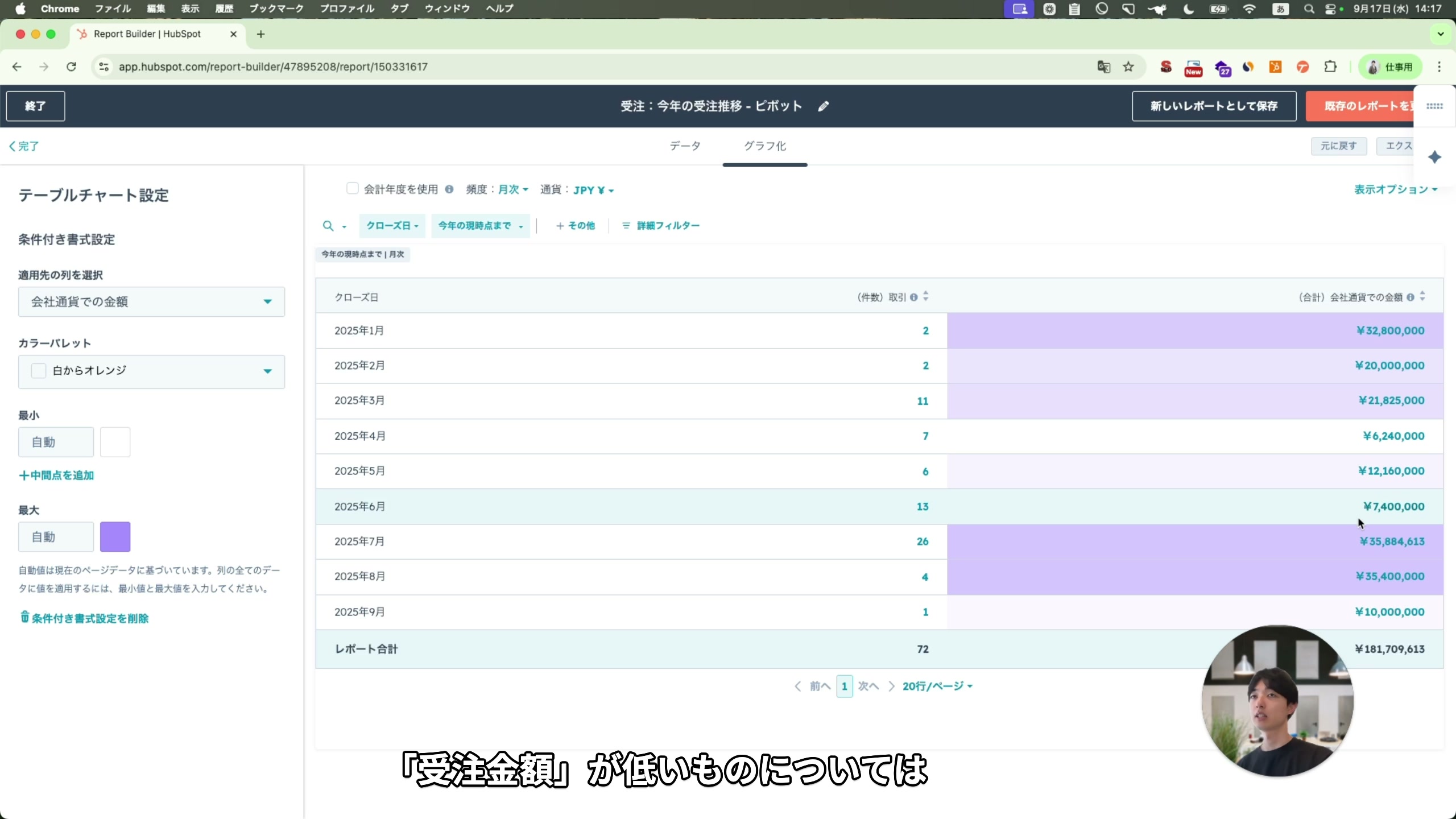This screenshot has height=819, width=1456.
Task: Click the page number input field
Action: (x=844, y=686)
